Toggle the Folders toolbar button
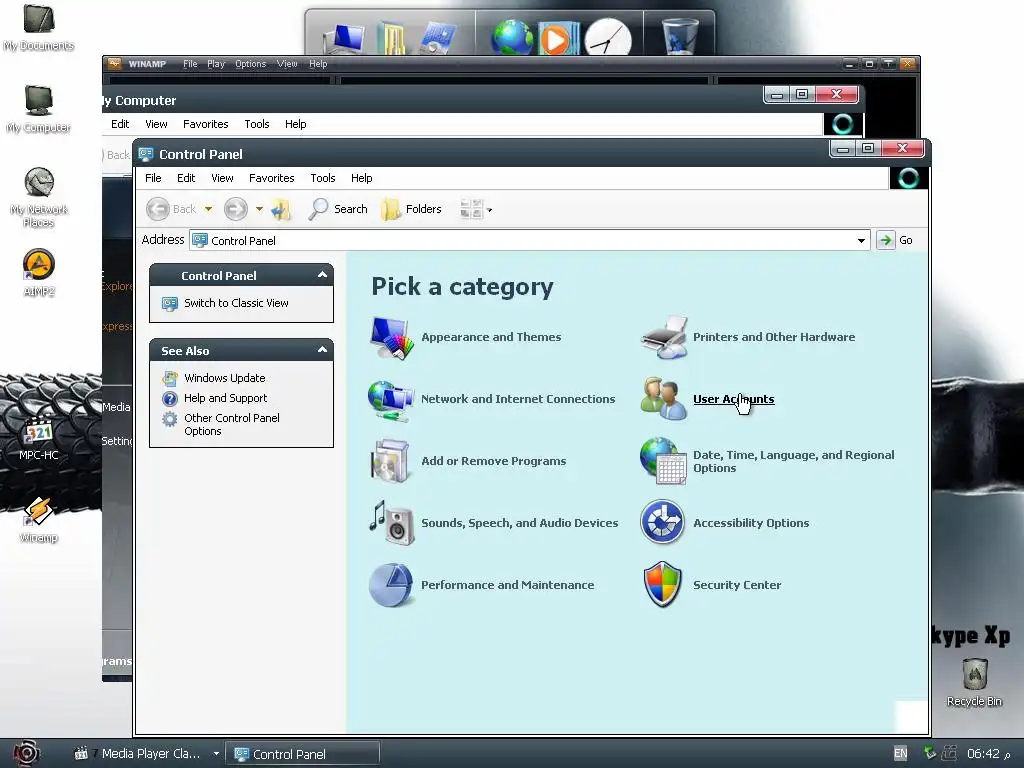 coord(411,209)
